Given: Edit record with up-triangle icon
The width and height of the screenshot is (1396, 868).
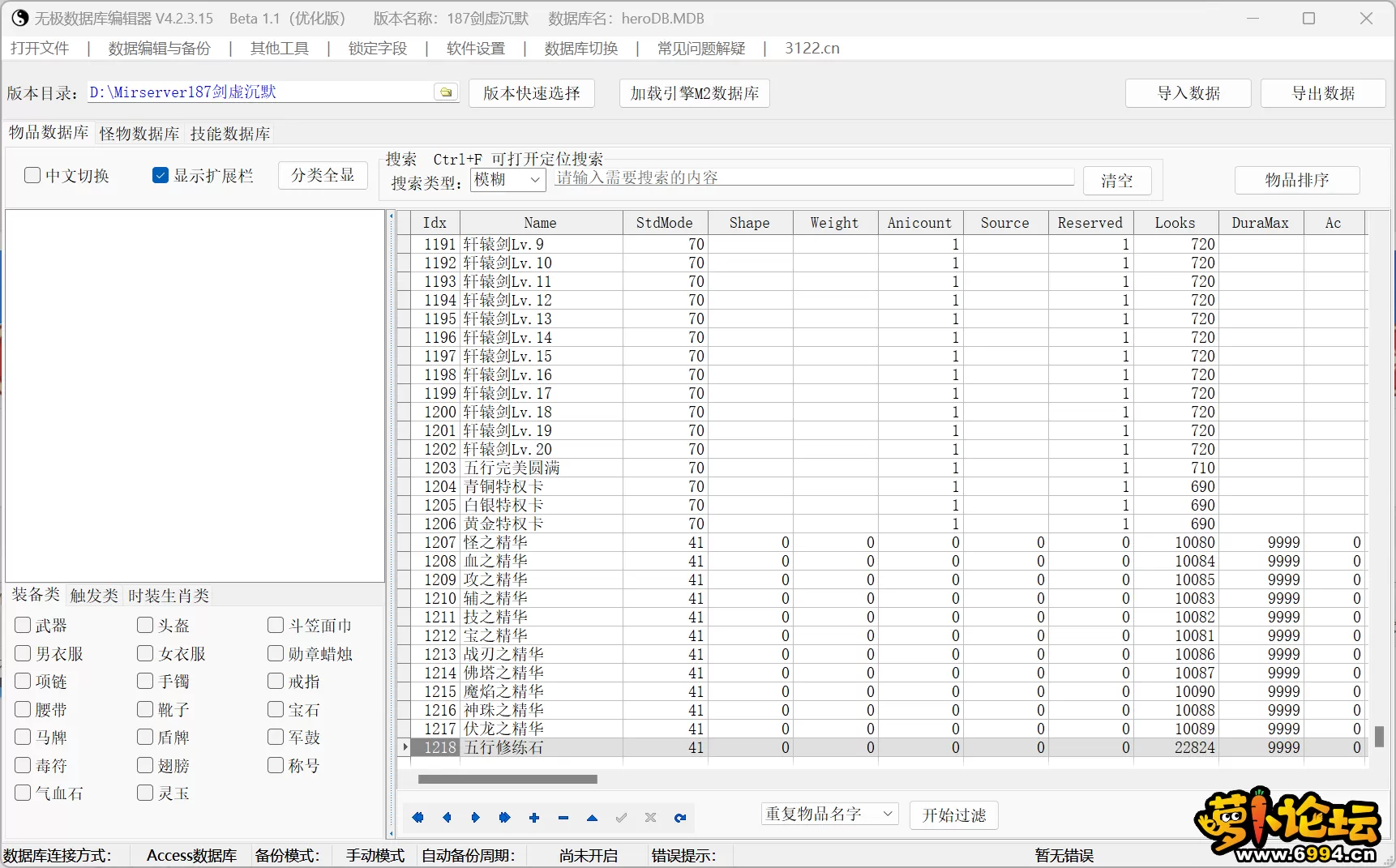Looking at the screenshot, I should (x=593, y=818).
